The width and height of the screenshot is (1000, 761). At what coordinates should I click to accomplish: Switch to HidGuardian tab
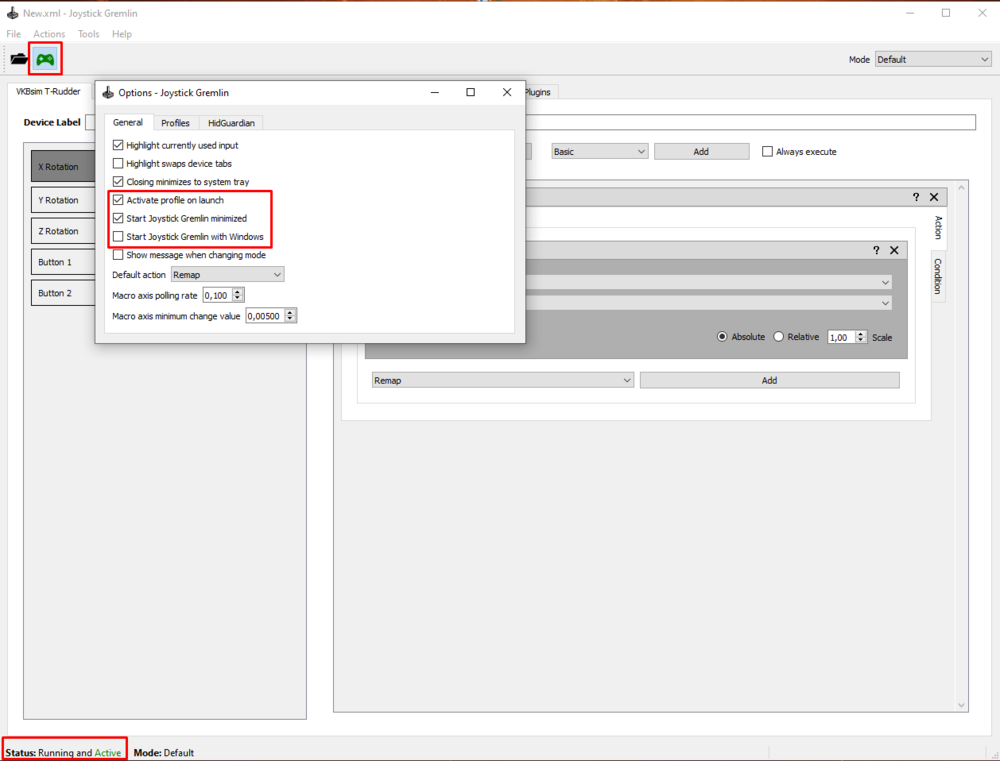(231, 122)
